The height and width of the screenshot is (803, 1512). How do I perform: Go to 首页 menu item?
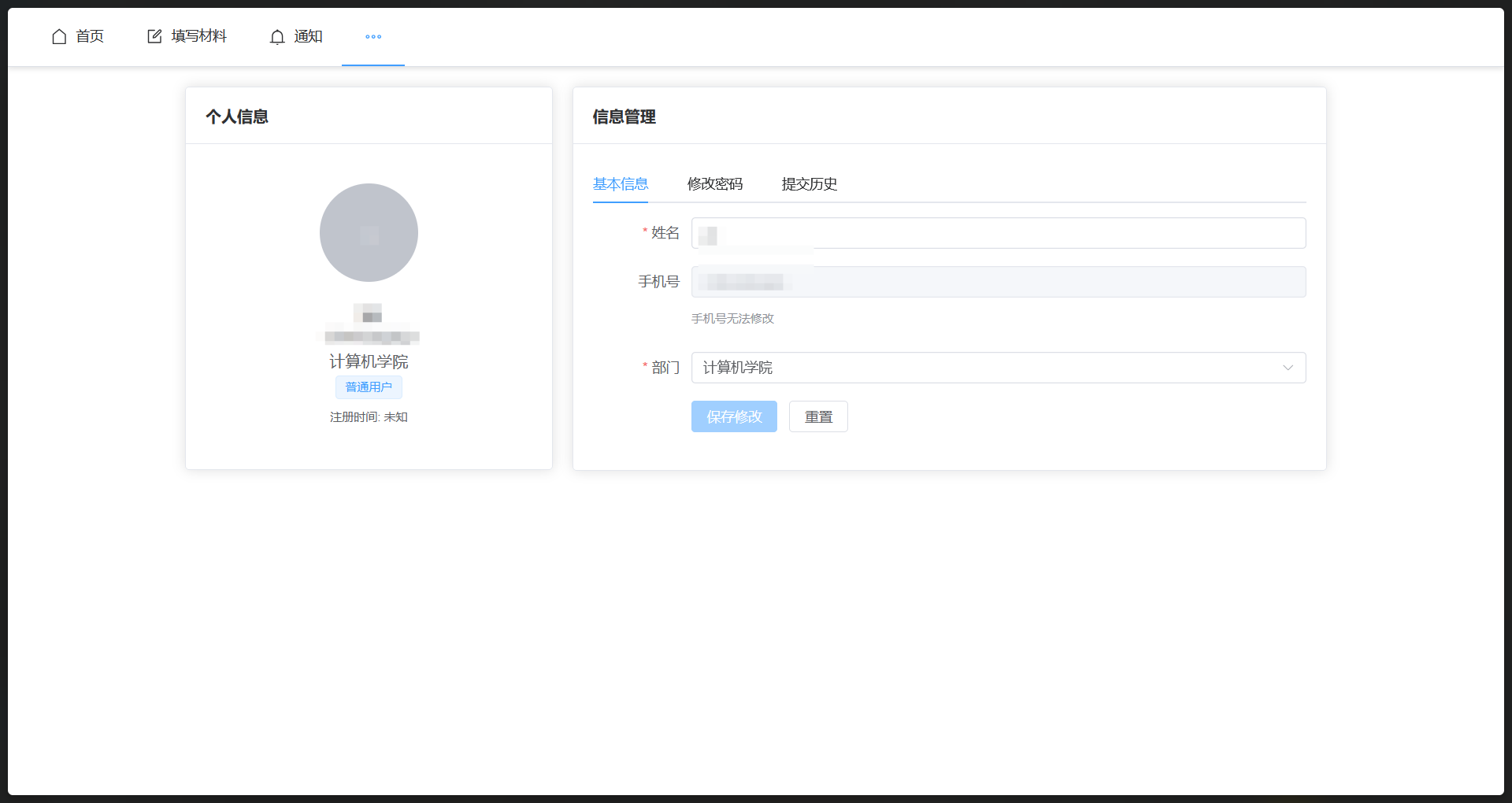pyautogui.click(x=78, y=36)
